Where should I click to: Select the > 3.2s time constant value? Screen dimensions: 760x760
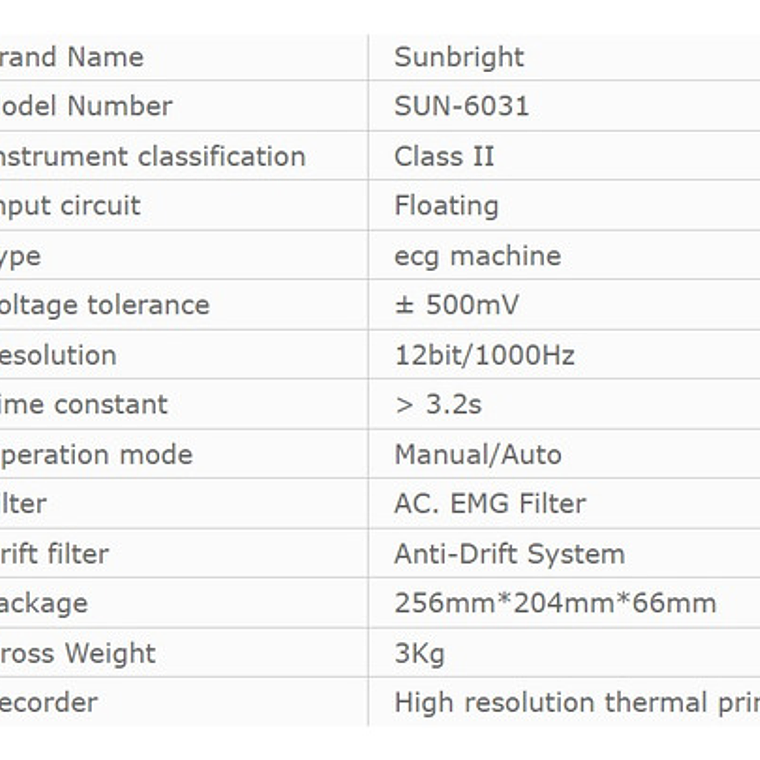pos(437,405)
